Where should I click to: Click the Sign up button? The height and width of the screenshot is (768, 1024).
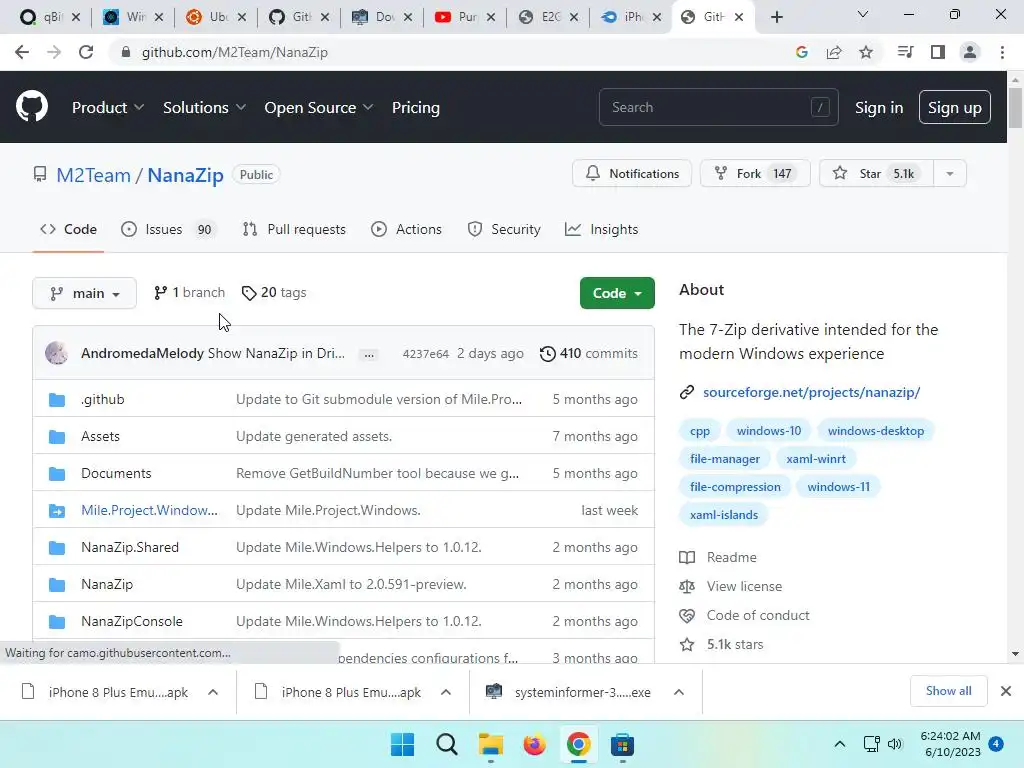coord(954,107)
